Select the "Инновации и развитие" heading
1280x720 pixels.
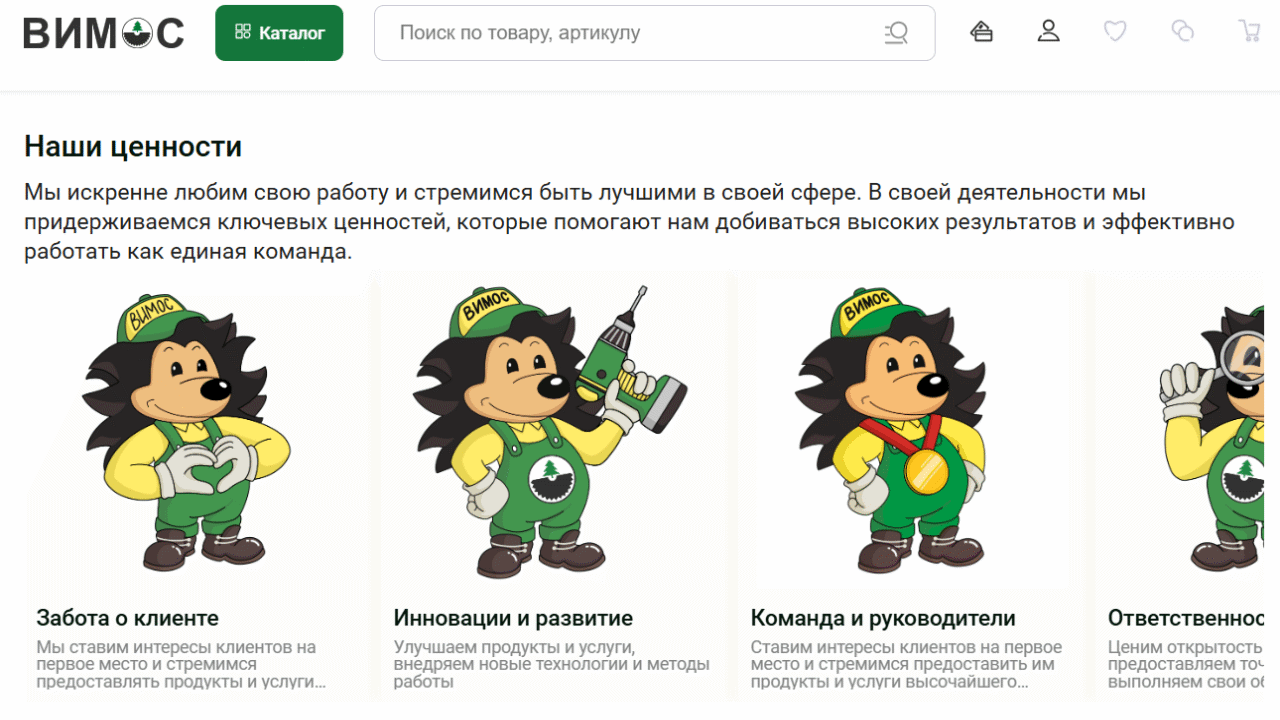pos(513,618)
